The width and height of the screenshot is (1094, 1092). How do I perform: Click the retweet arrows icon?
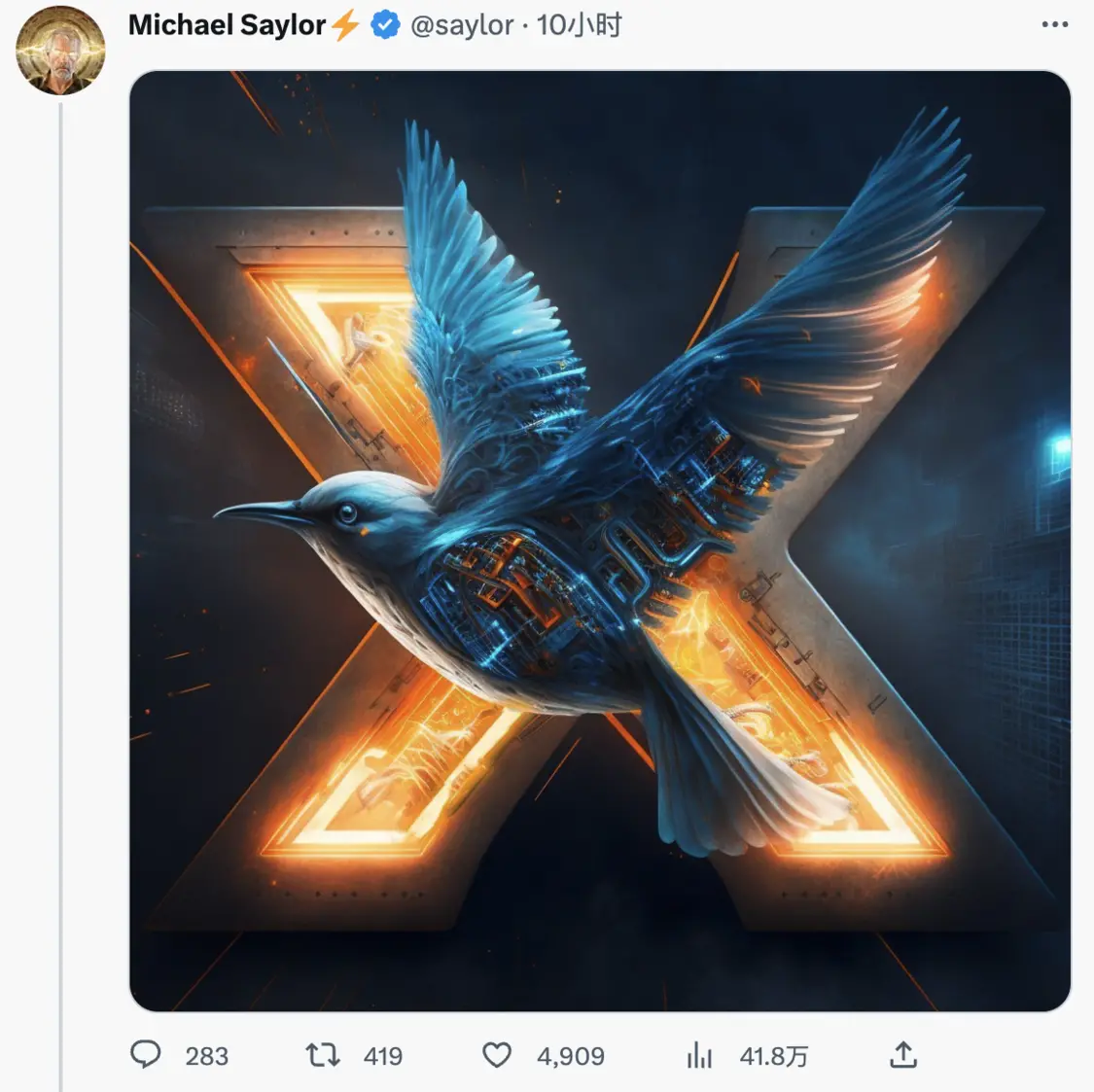(323, 1055)
